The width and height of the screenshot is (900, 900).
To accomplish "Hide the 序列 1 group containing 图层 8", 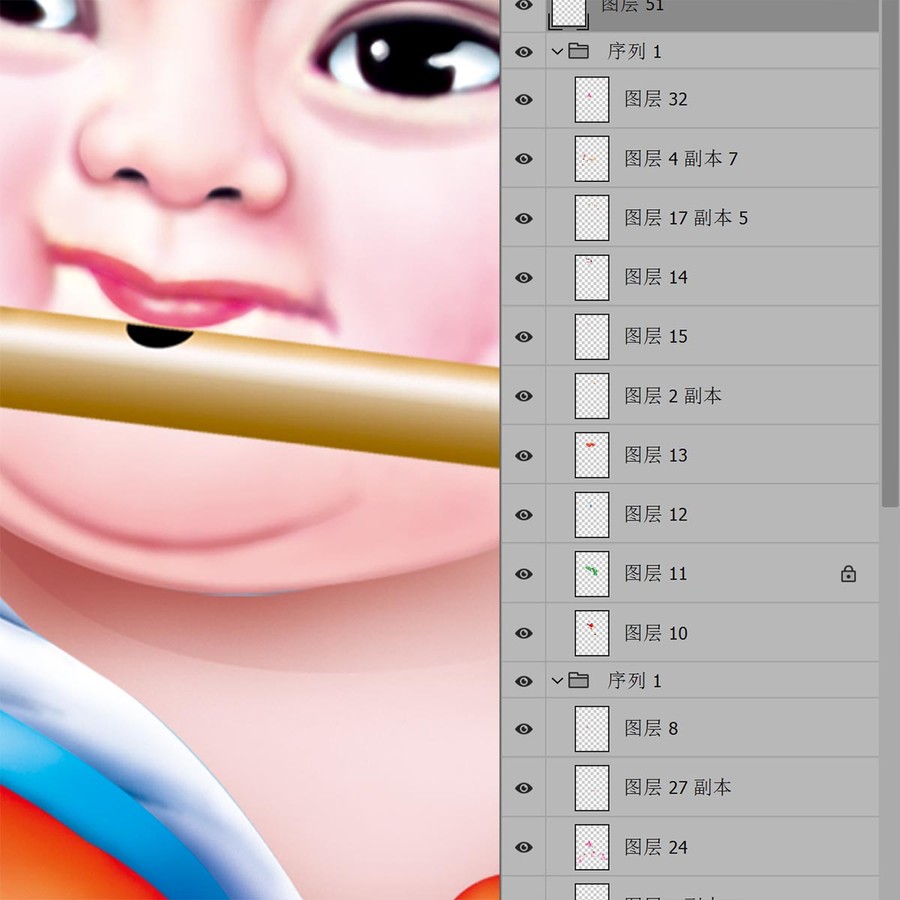I will 523,681.
